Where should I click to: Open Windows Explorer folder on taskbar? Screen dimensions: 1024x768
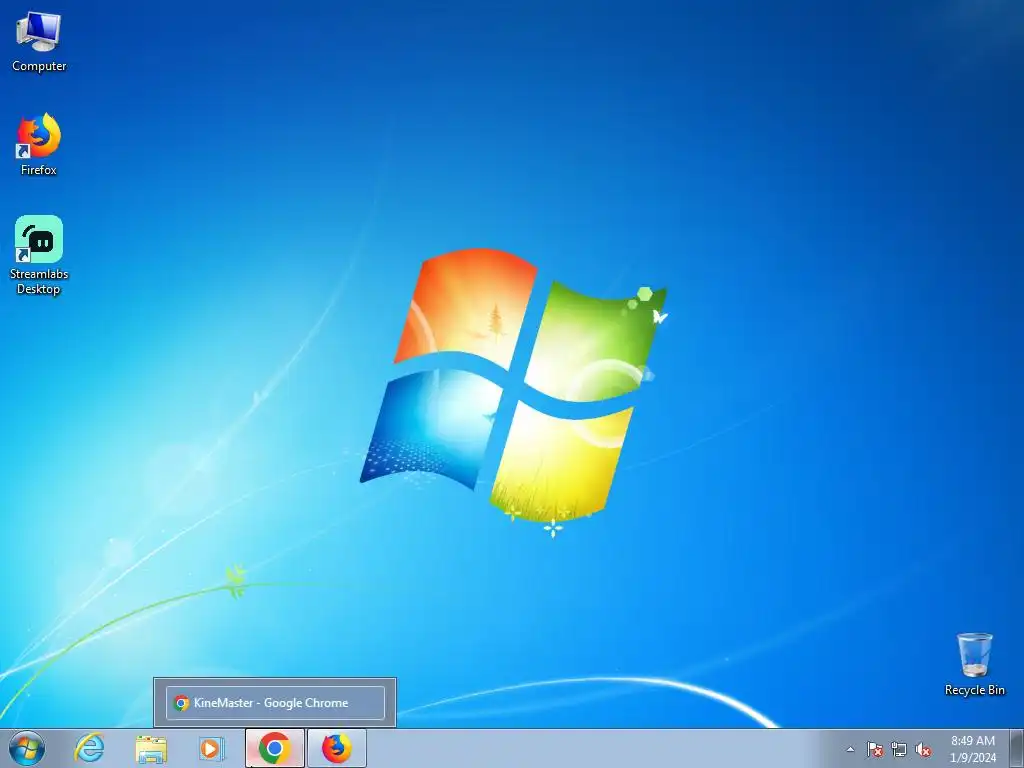151,748
